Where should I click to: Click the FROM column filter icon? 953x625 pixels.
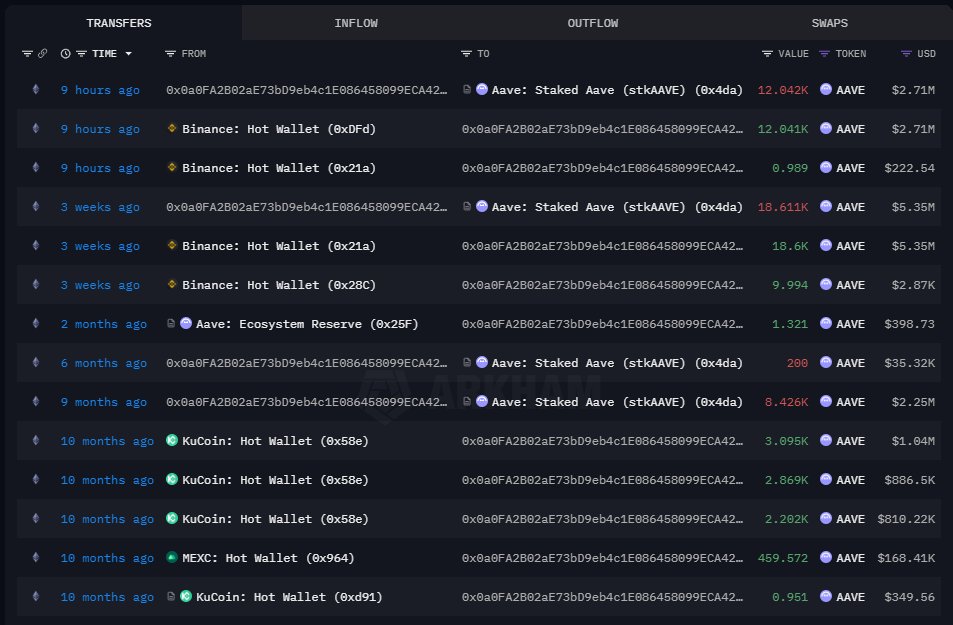click(x=170, y=54)
